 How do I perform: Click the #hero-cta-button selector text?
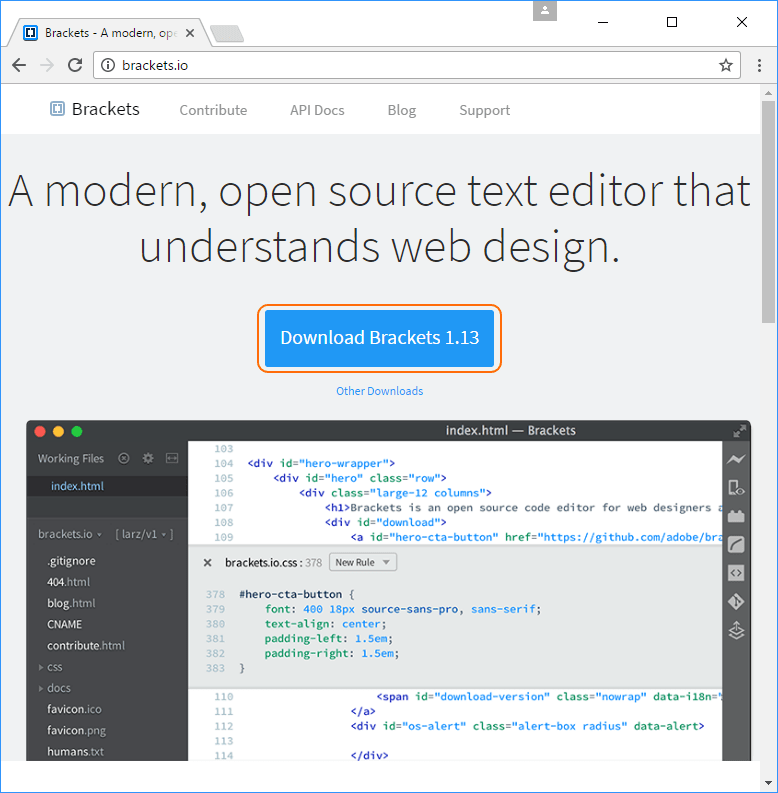tap(291, 594)
